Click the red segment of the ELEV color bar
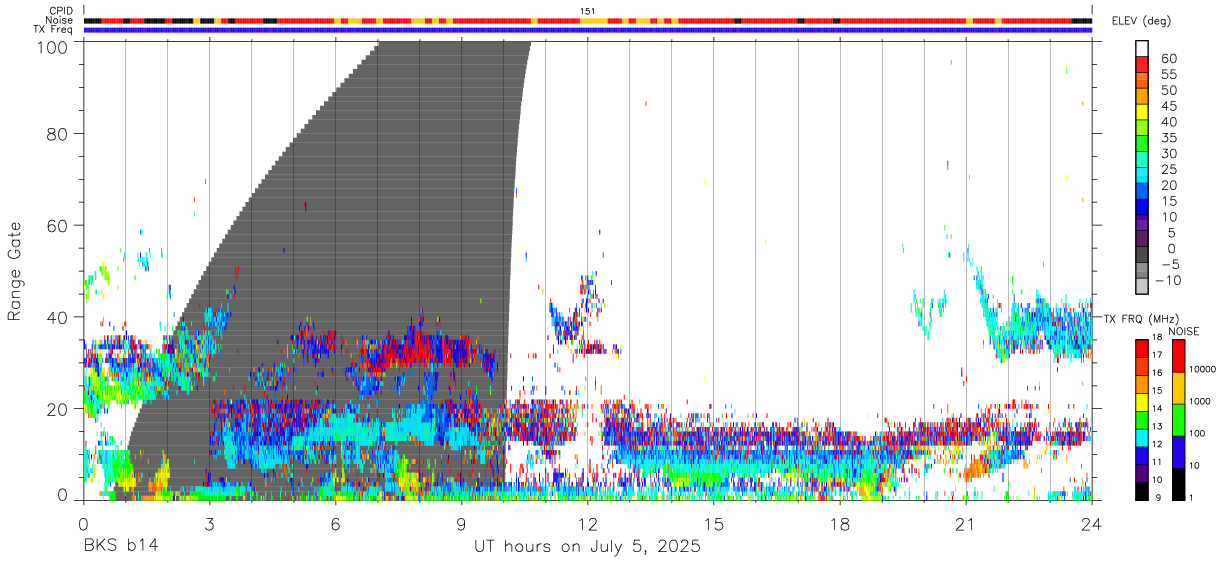 click(1142, 65)
